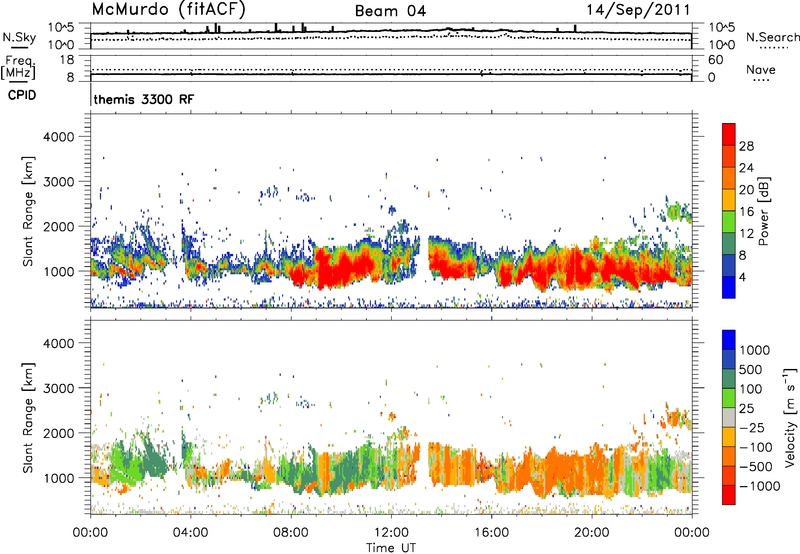Click the "04:00" time tick label
Screen dimensions: 800x554
190,533
